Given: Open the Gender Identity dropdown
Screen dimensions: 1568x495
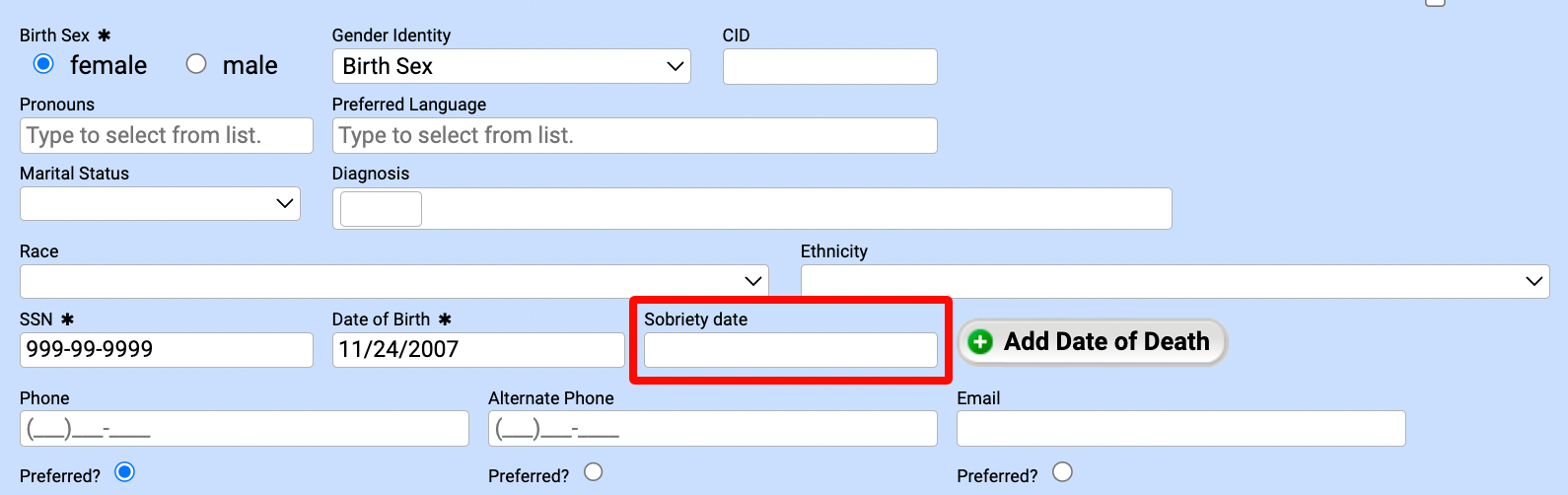Looking at the screenshot, I should pos(511,66).
